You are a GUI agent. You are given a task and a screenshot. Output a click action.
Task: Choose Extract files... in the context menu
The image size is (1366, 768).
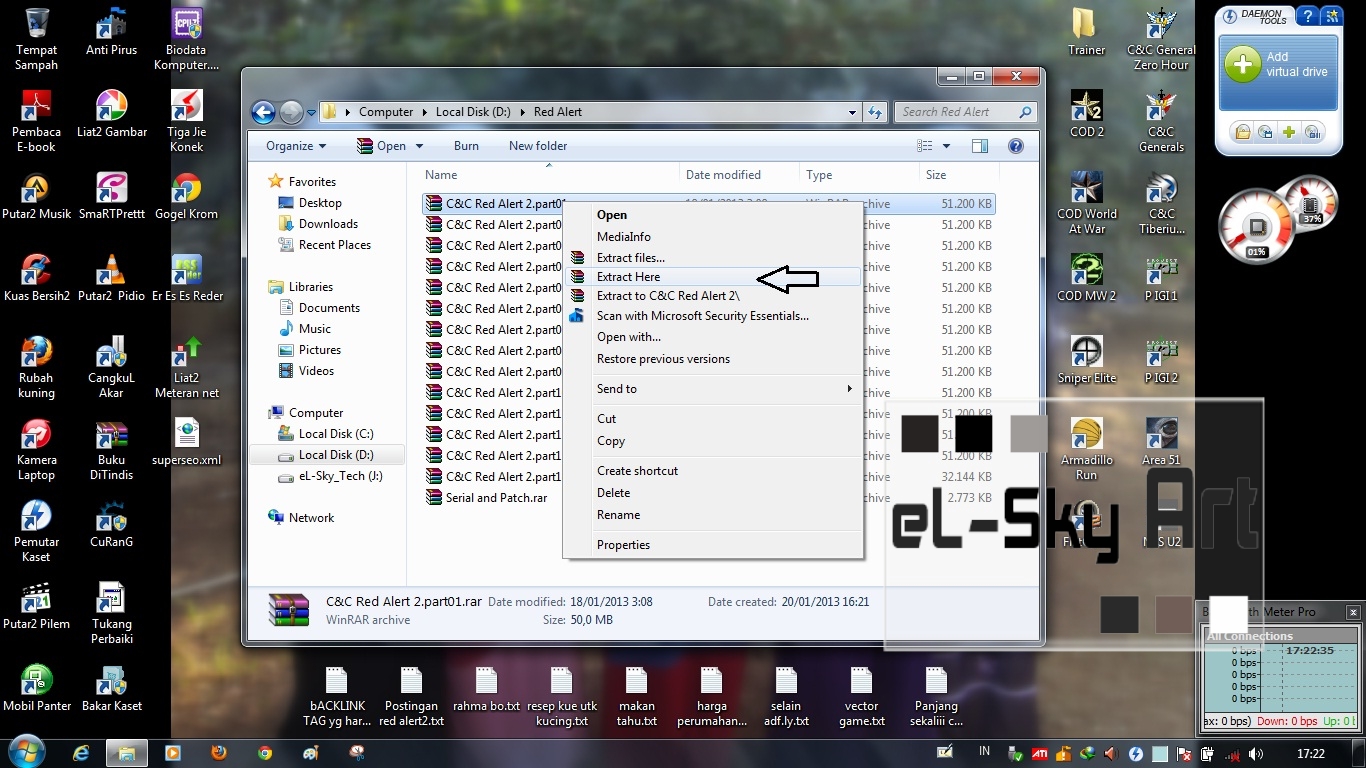click(713, 258)
